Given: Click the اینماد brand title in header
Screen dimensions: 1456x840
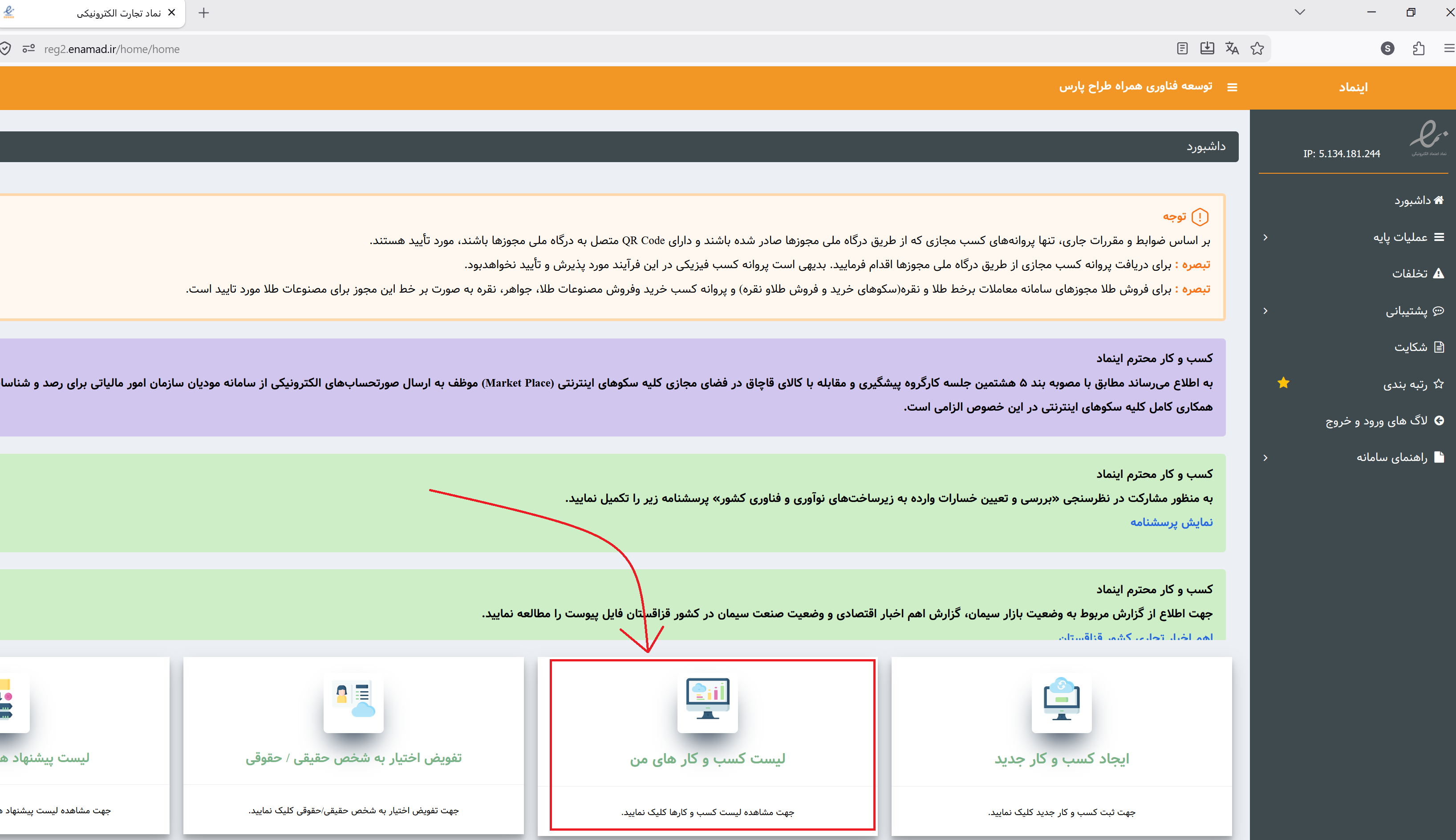Looking at the screenshot, I should pyautogui.click(x=1353, y=87).
